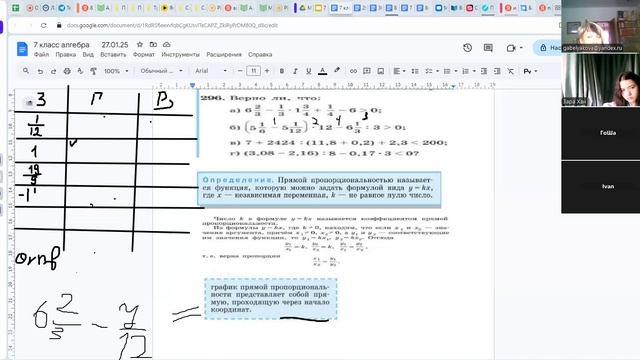The image size is (640, 360).
Task: Open the version history clock icon
Action: pos(468,48)
